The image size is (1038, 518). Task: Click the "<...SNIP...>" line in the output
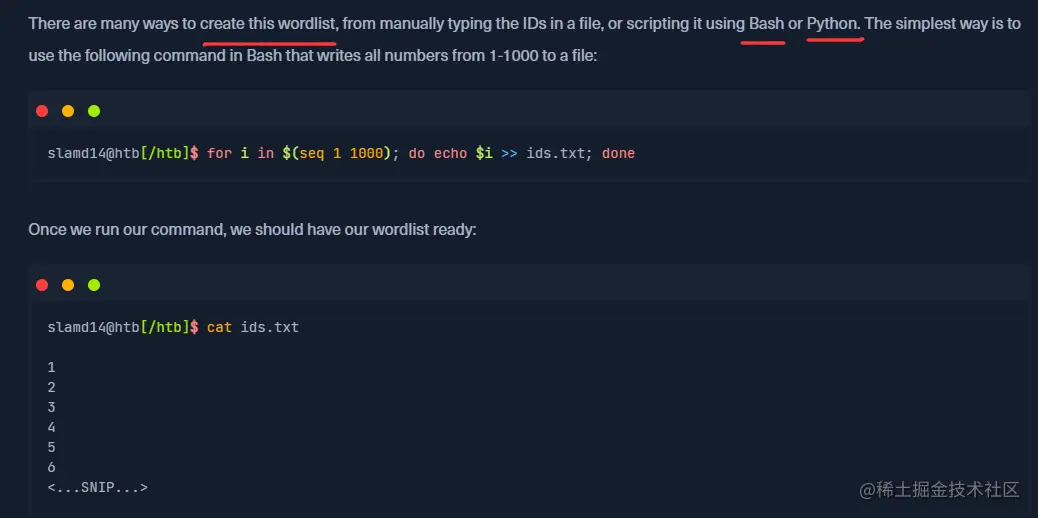pyautogui.click(x=97, y=487)
